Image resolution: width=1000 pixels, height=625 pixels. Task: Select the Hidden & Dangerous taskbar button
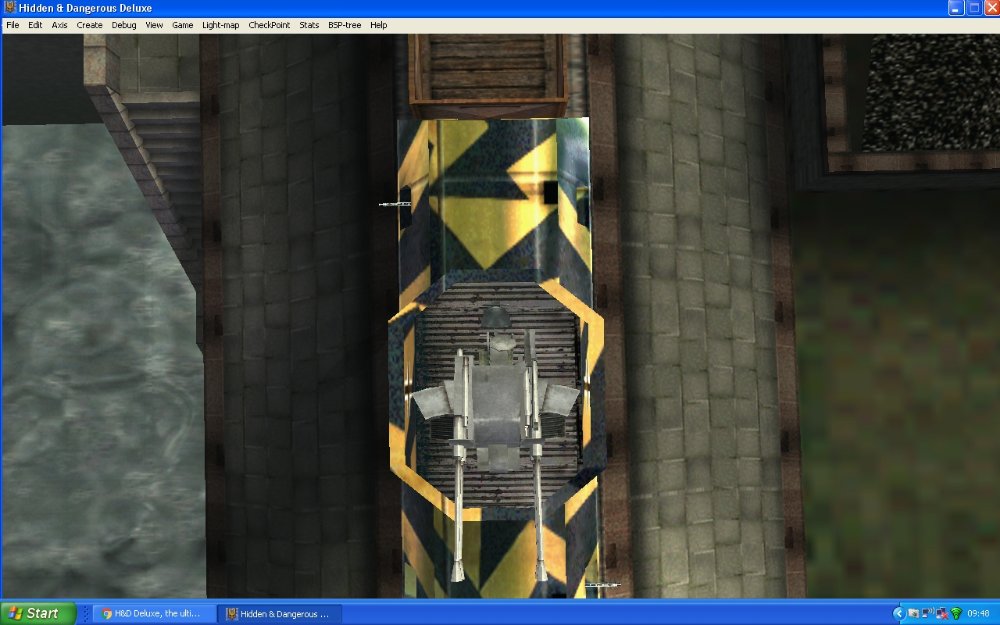[279, 614]
